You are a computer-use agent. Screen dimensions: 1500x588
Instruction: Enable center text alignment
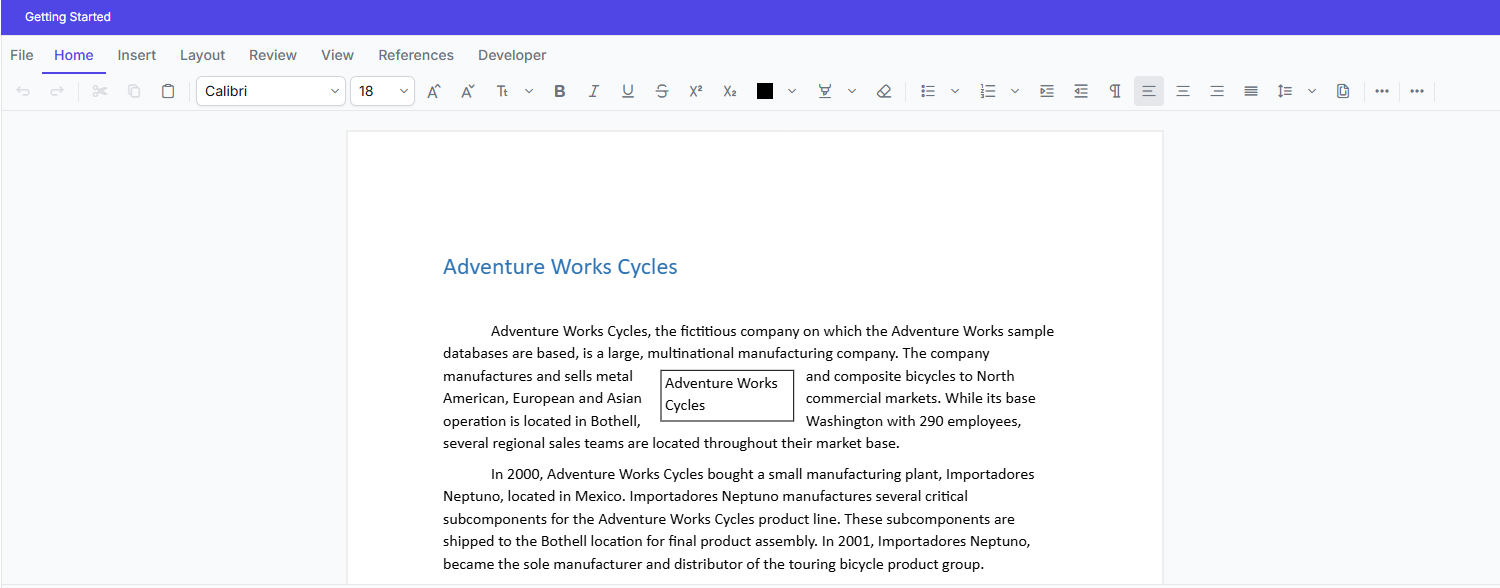1182,90
